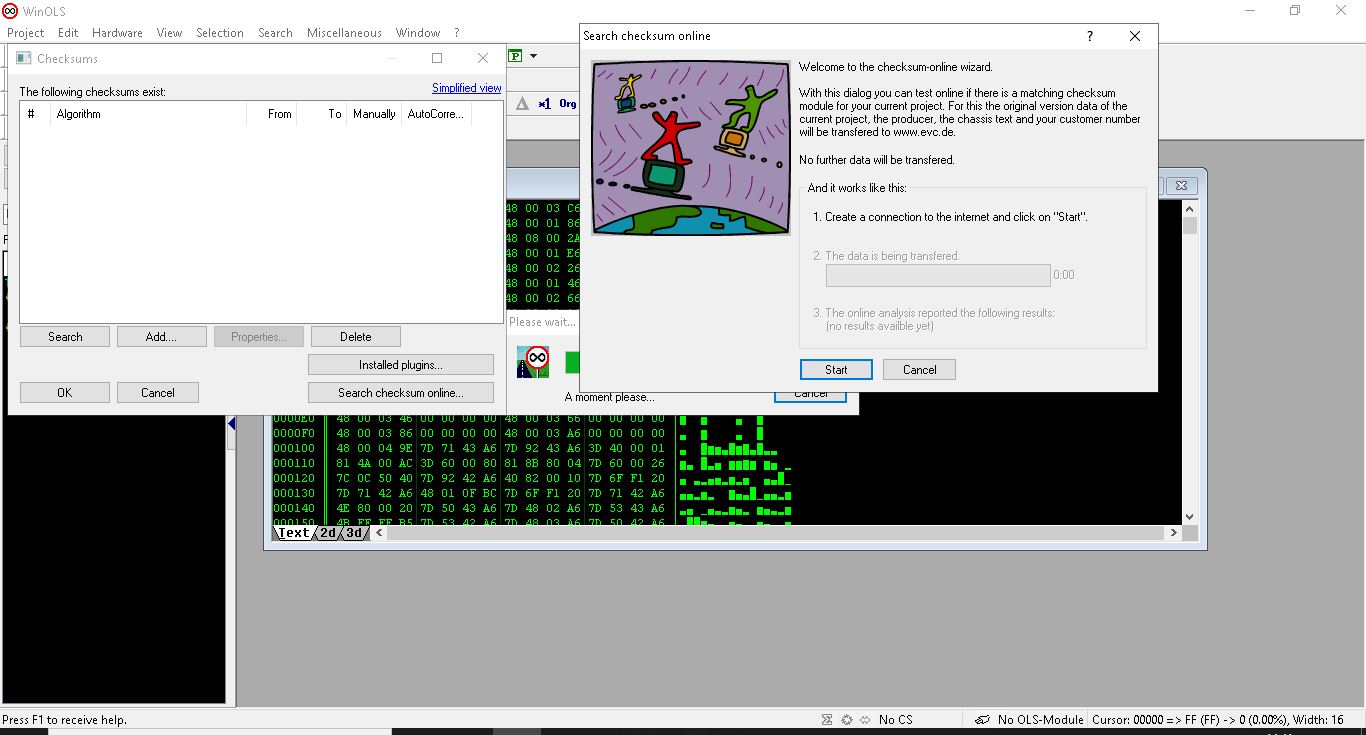Switch to the 3d view tab

[354, 533]
